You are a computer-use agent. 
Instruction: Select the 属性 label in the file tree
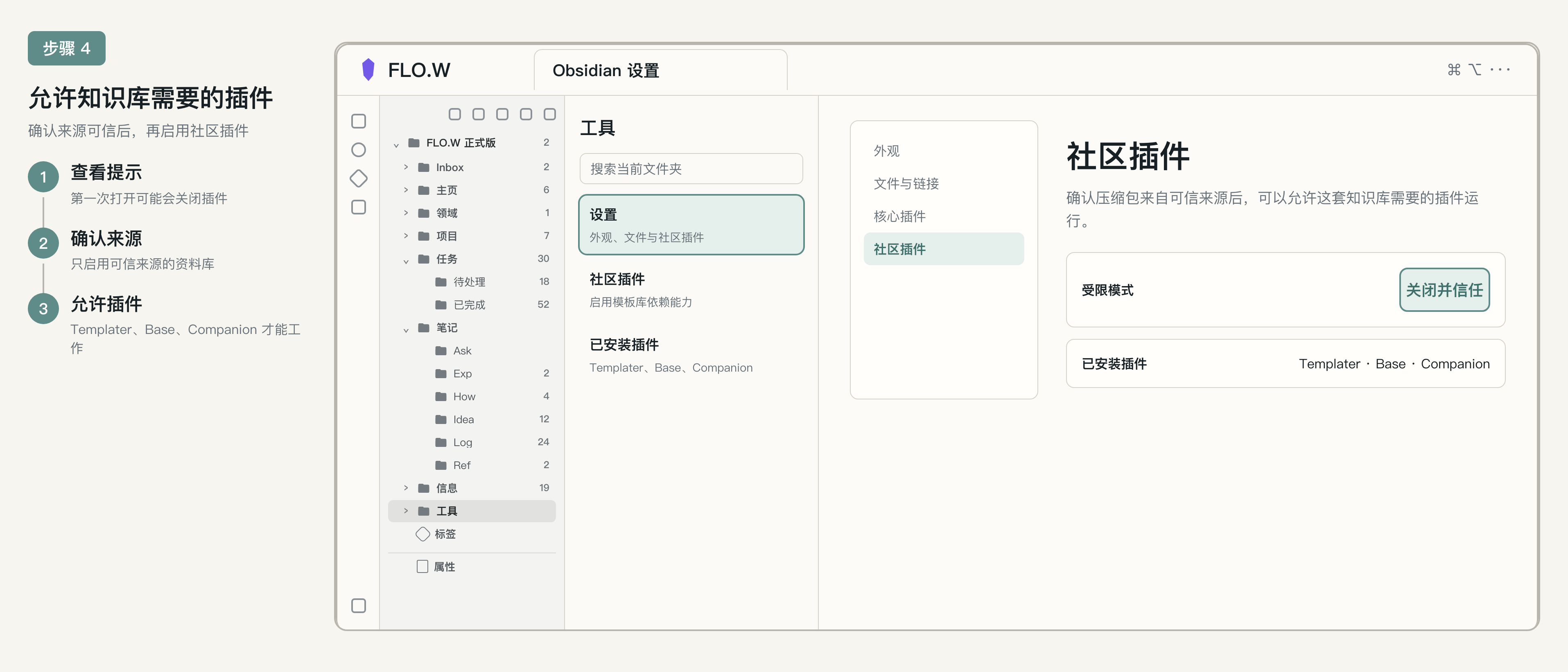point(444,567)
